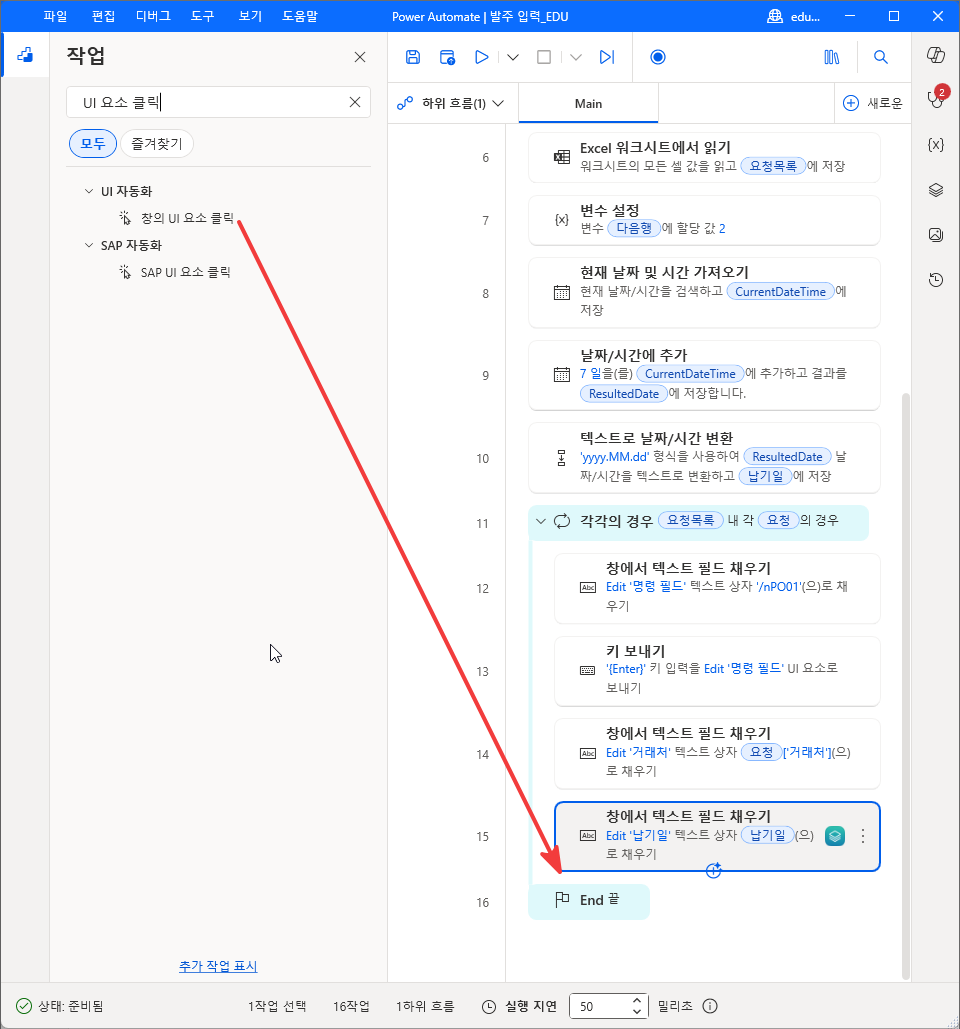Click the flow search magnifier icon
960x1029 pixels.
tap(881, 57)
